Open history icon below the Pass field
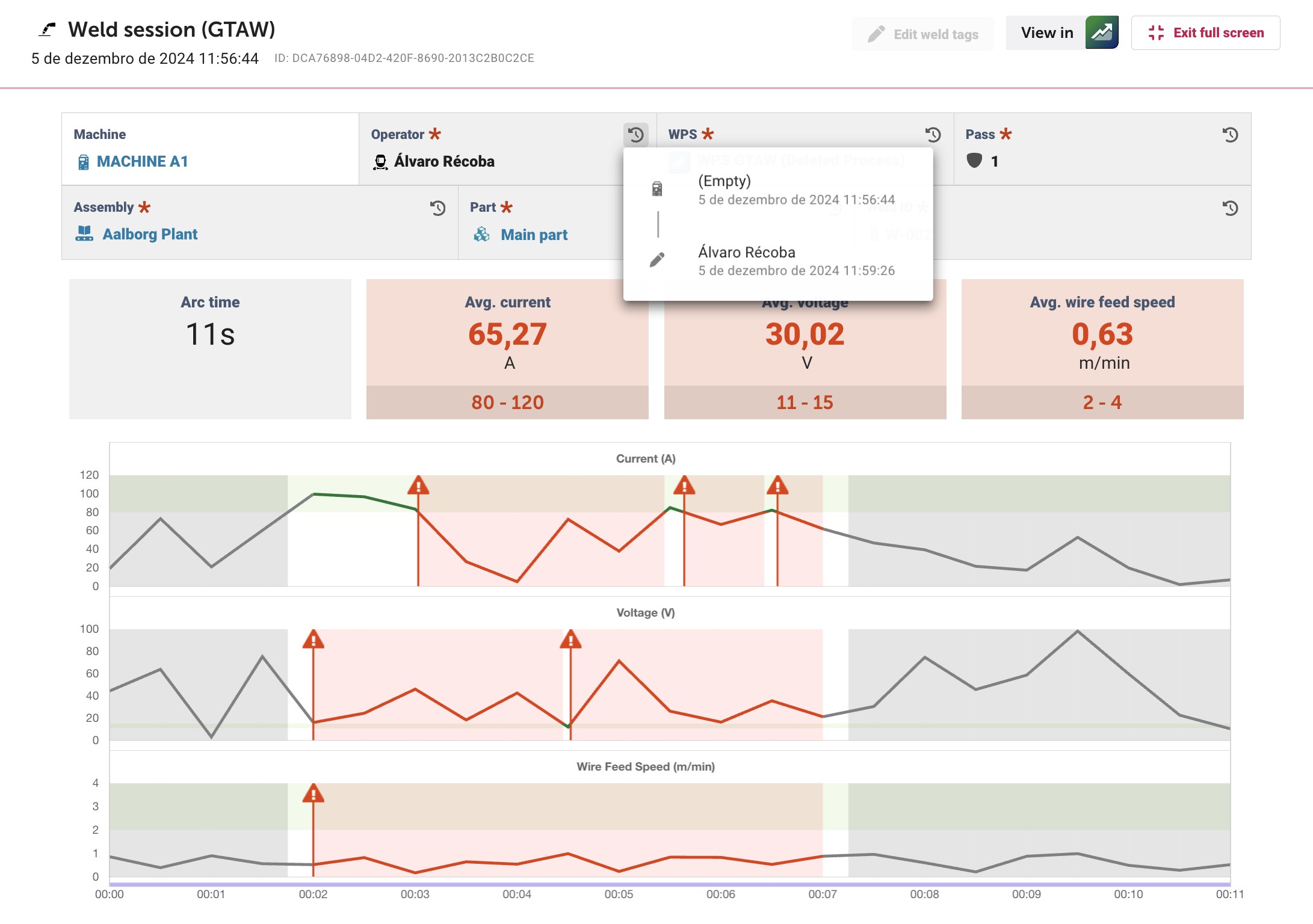Image resolution: width=1313 pixels, height=924 pixels. tap(1231, 208)
